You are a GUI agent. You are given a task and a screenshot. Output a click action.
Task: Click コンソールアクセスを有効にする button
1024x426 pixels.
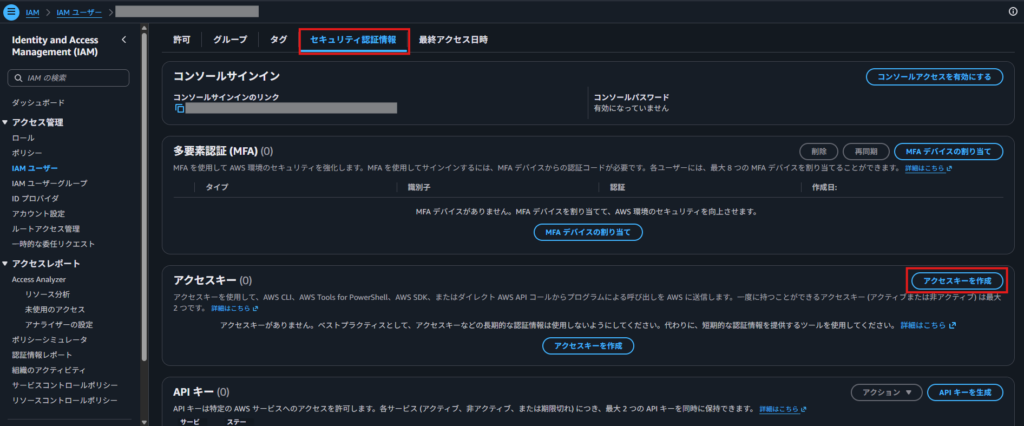pos(935,77)
